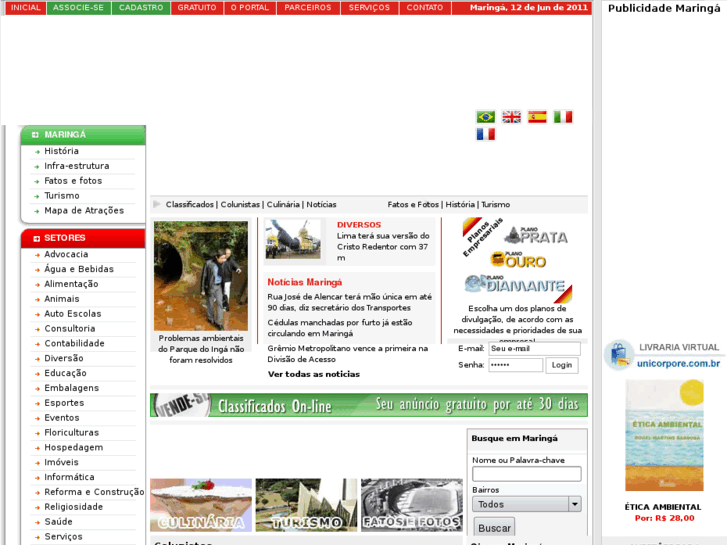Open the Auto Escolas sector link
This screenshot has width=727, height=545.
coord(73,313)
